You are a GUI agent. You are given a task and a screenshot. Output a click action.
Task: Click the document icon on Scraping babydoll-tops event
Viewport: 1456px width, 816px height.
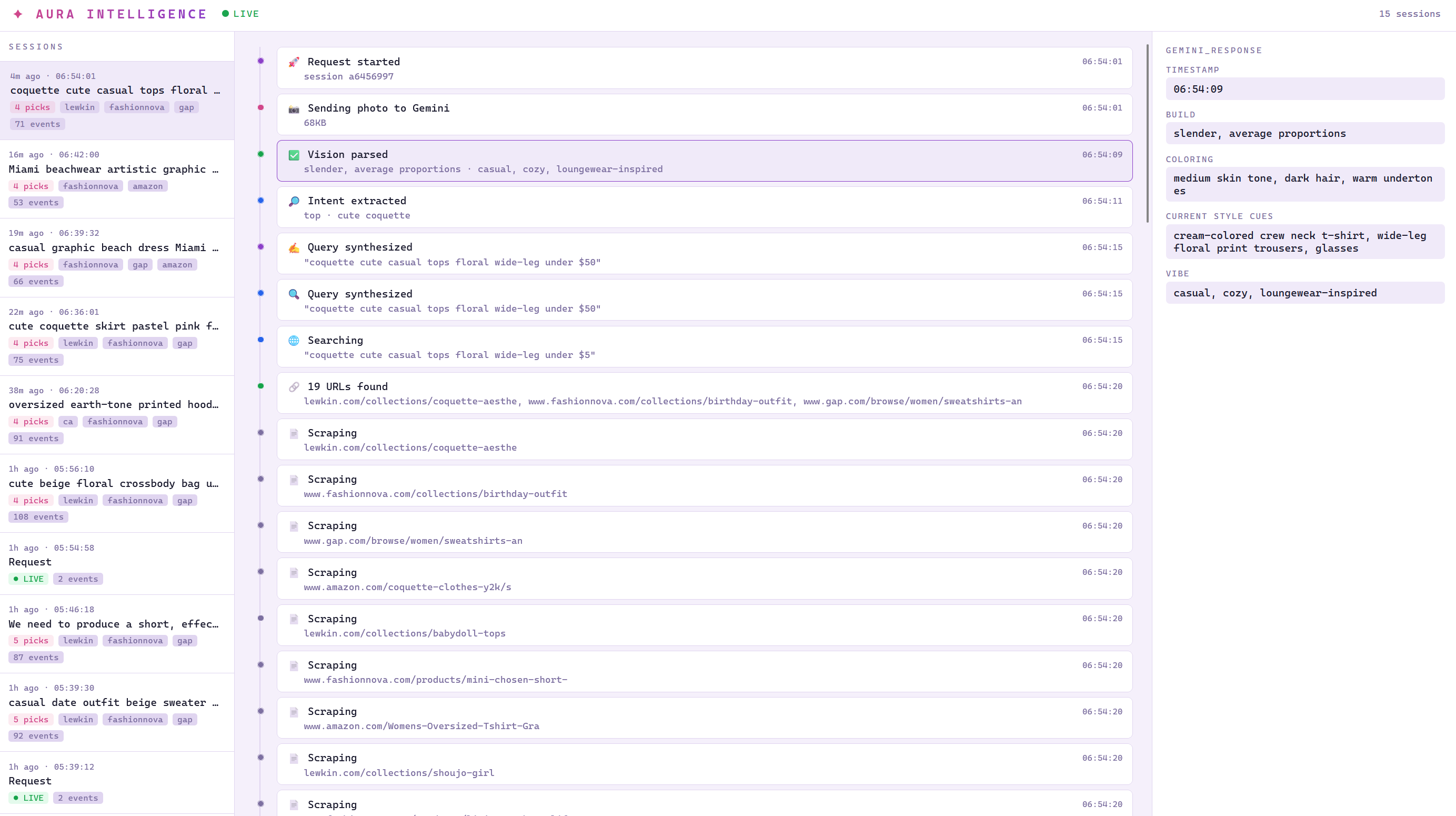294,619
